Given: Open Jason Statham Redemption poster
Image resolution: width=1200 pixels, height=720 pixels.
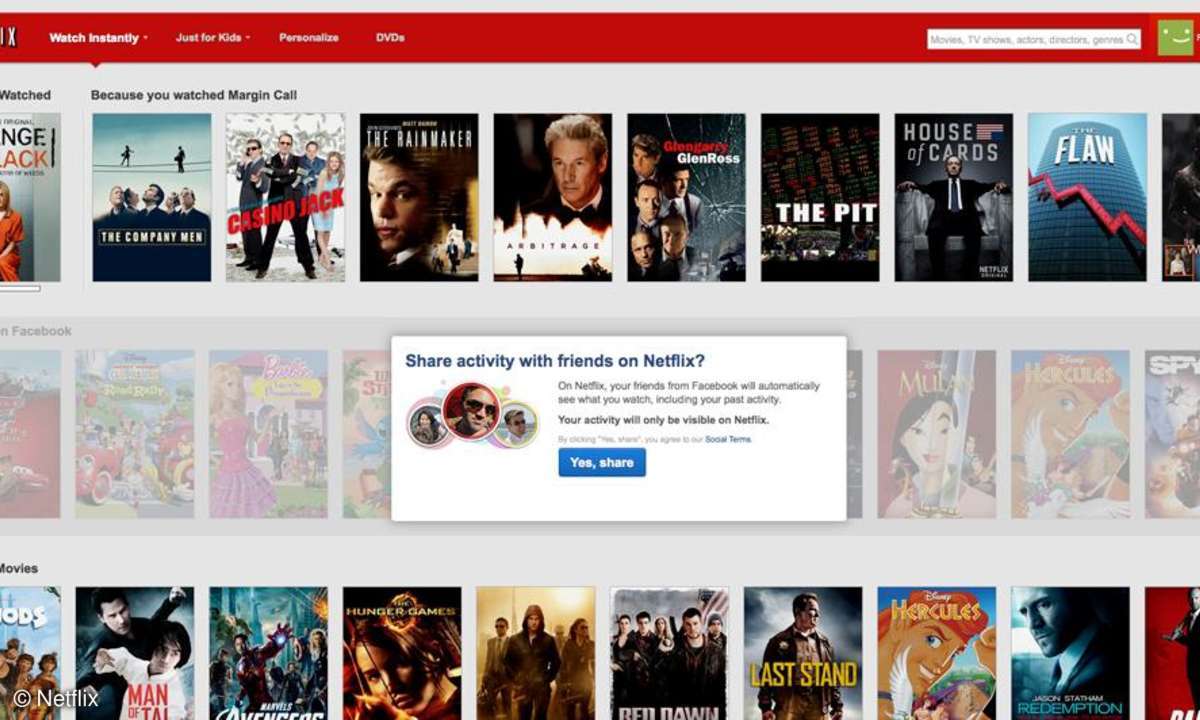Looking at the screenshot, I should pyautogui.click(x=1070, y=653).
